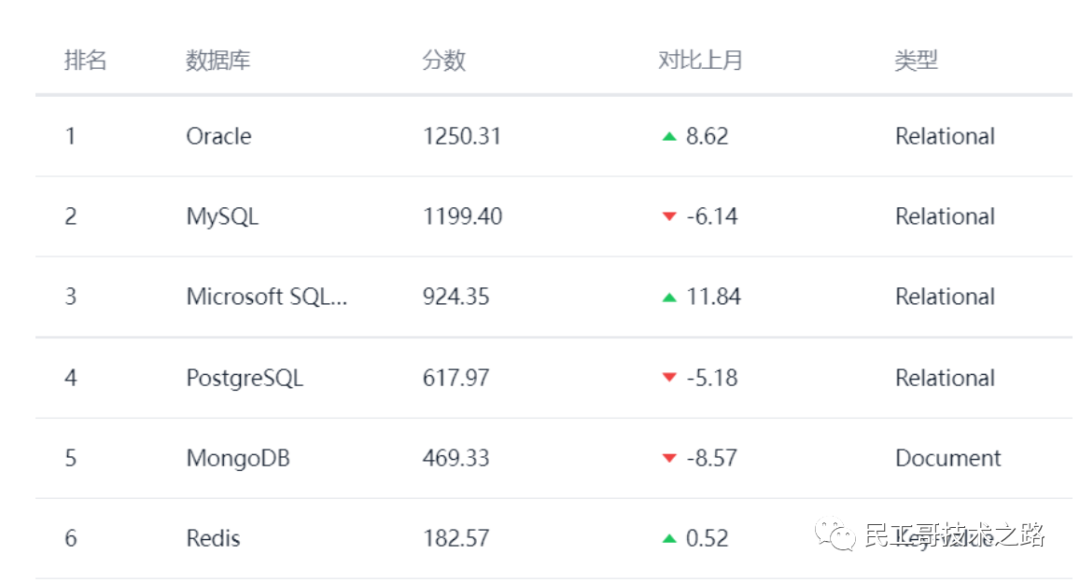This screenshot has height=582, width=1080.
Task: Click the green up arrow beside 0.52
Action: click(x=670, y=538)
